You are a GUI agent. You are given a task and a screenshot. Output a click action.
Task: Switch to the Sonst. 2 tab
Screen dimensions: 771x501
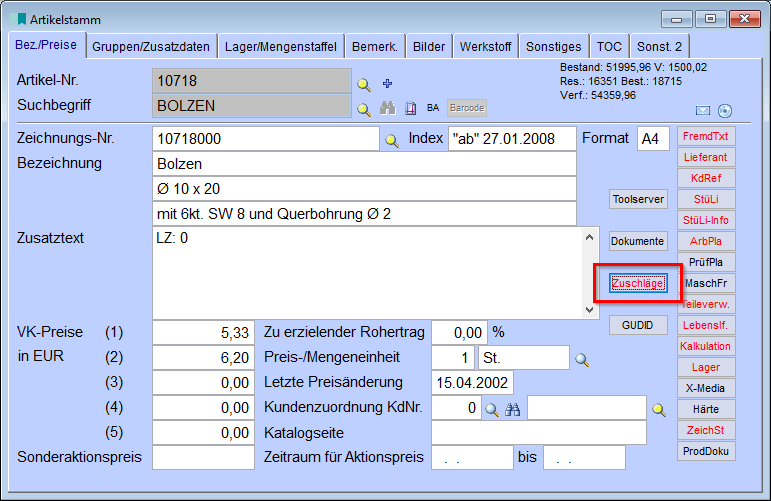[x=659, y=47]
